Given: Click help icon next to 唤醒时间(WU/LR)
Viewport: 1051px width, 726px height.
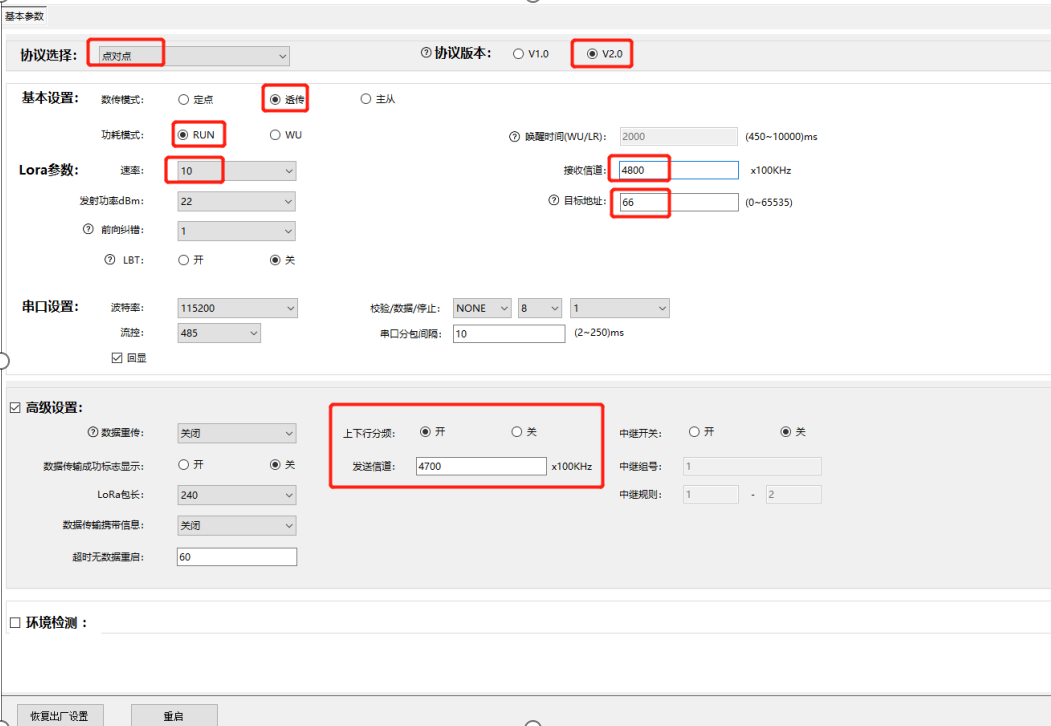Looking at the screenshot, I should click(x=515, y=136).
